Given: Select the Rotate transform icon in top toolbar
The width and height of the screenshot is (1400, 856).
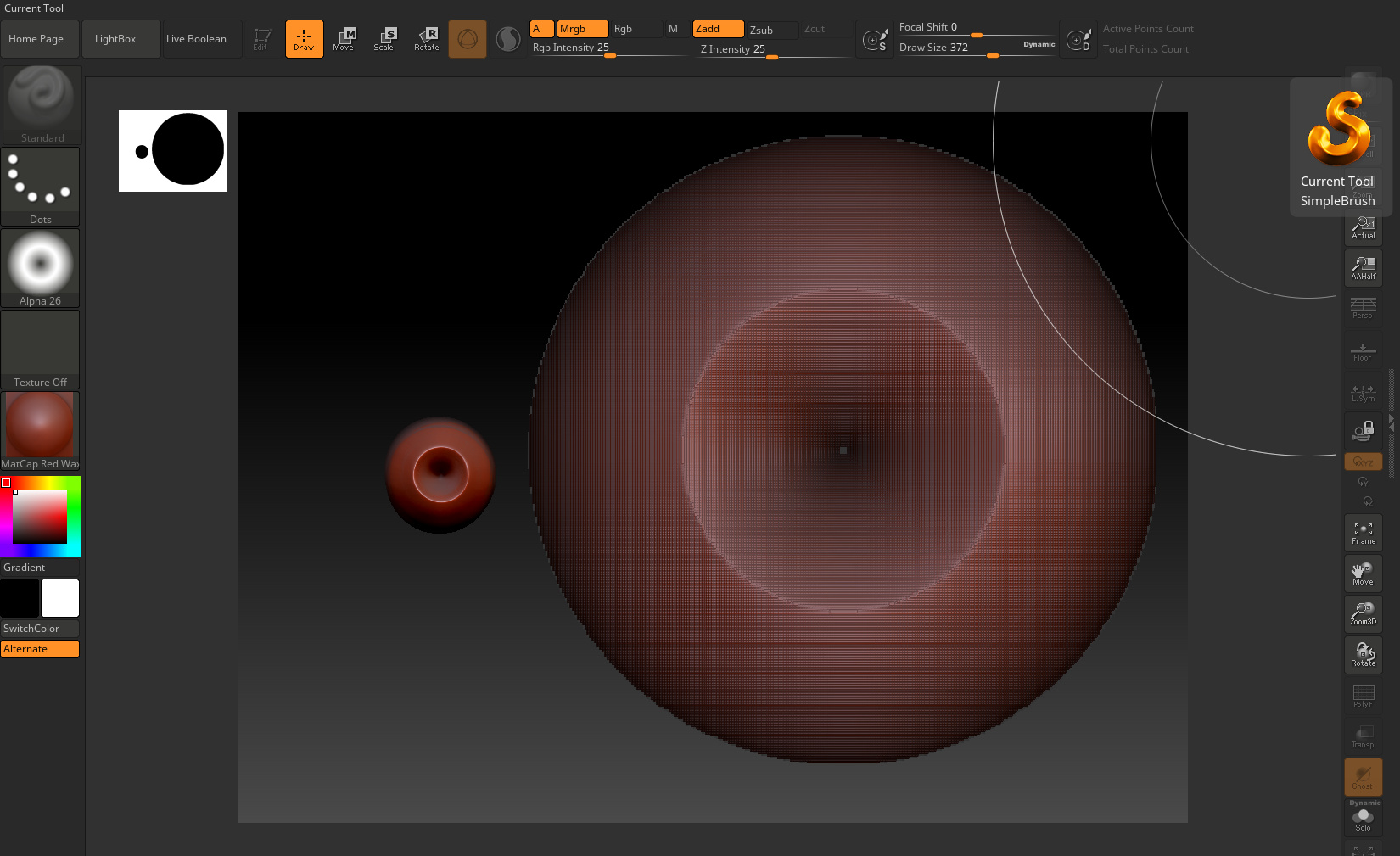Looking at the screenshot, I should pyautogui.click(x=426, y=39).
